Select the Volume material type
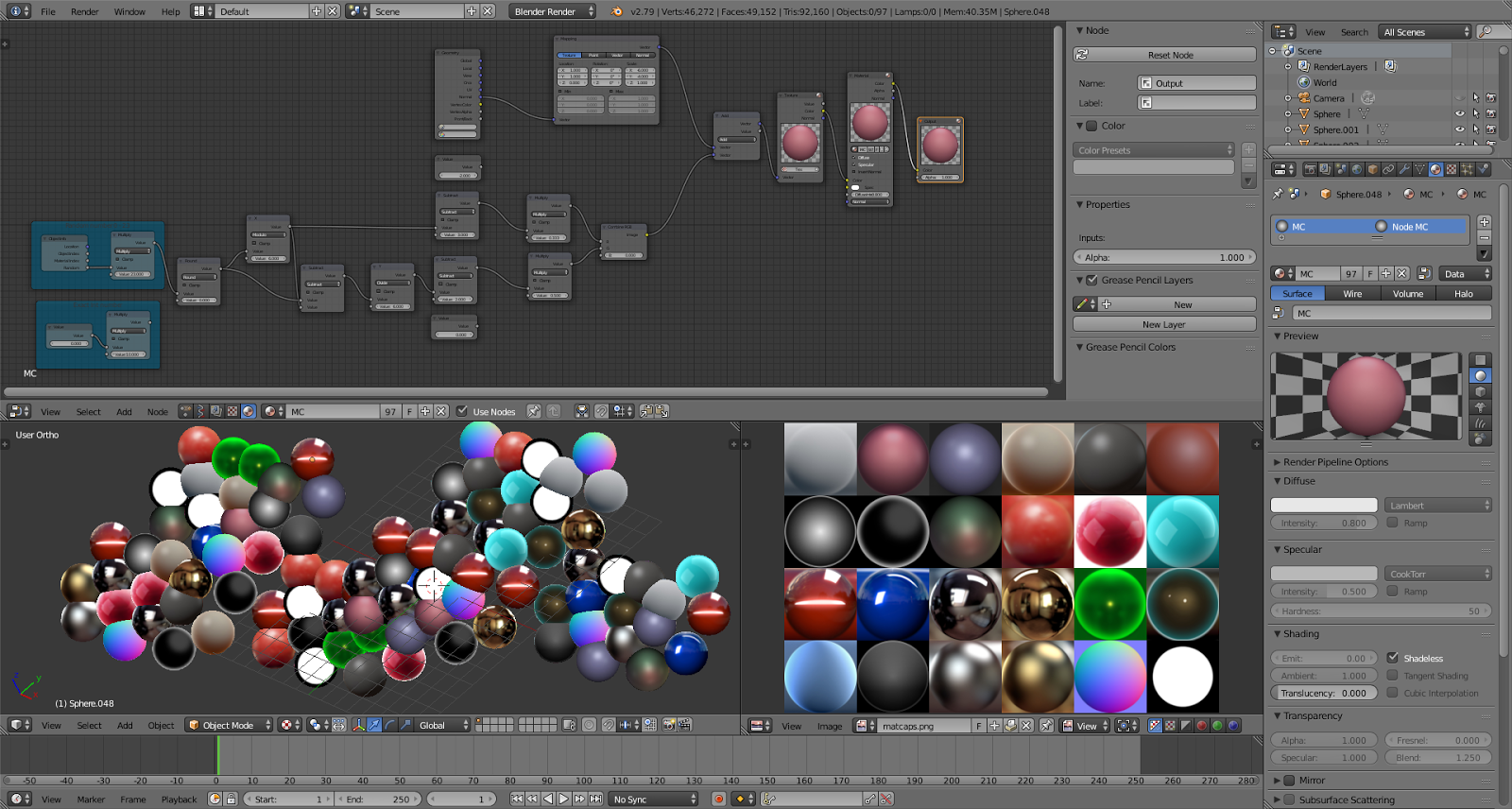The height and width of the screenshot is (809, 1512). pos(1408,293)
